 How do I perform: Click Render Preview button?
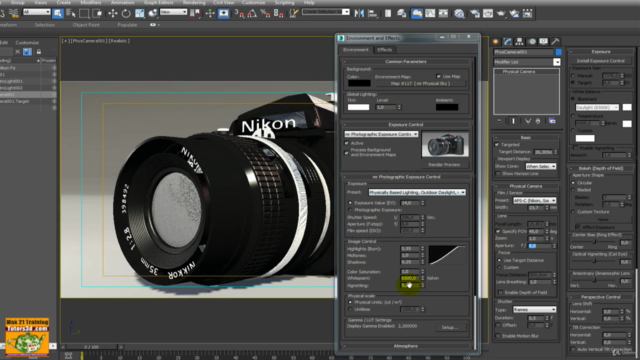(x=444, y=165)
